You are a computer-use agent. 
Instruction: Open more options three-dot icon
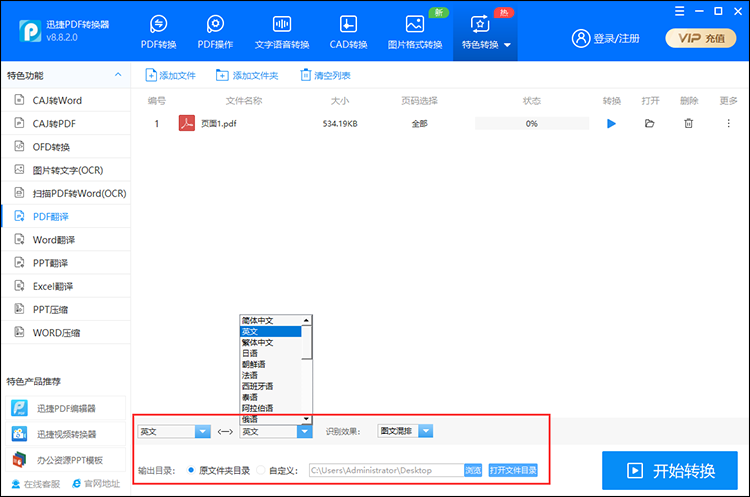point(728,123)
